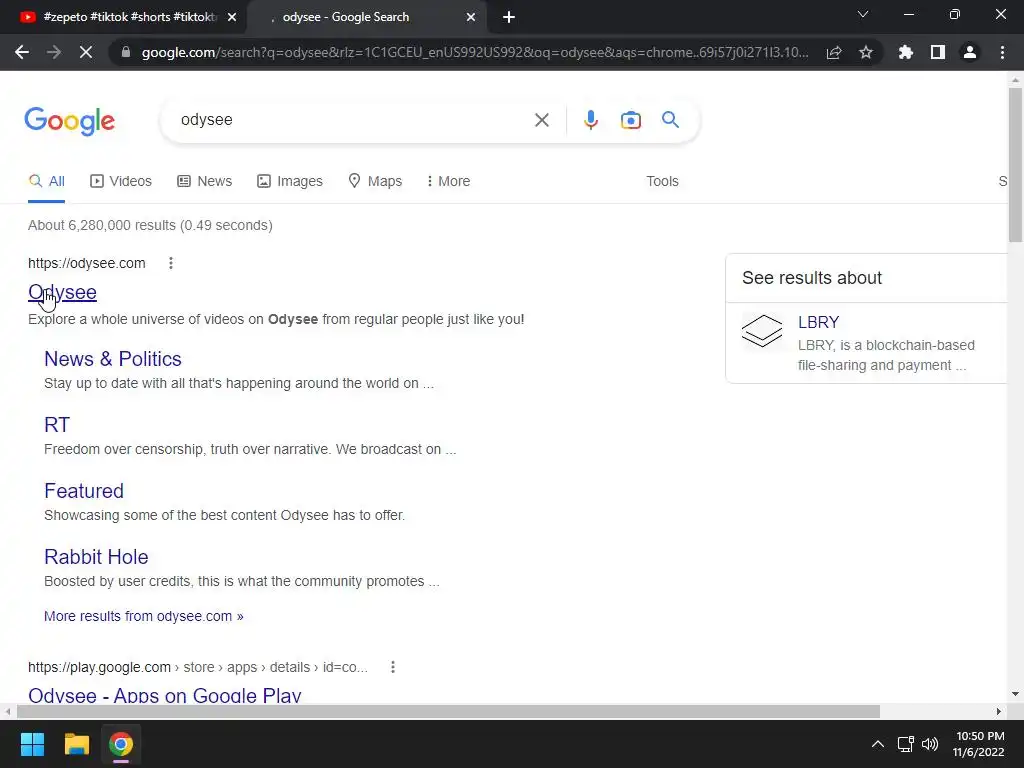Switch to Maps results

[375, 181]
